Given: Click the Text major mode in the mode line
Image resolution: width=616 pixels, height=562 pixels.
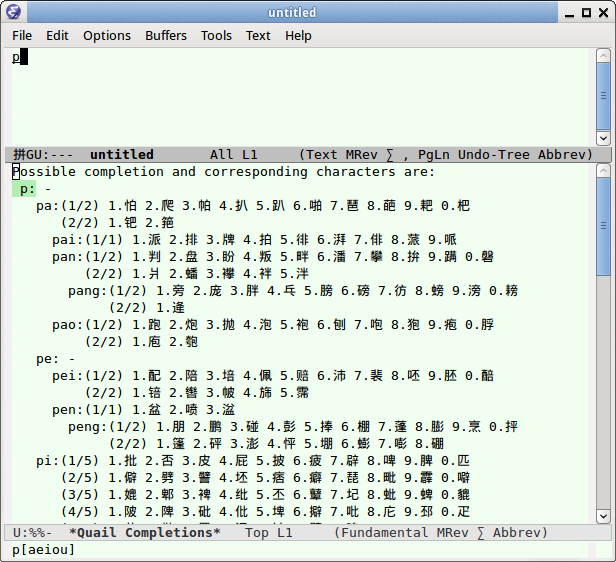Looking at the screenshot, I should [323, 155].
